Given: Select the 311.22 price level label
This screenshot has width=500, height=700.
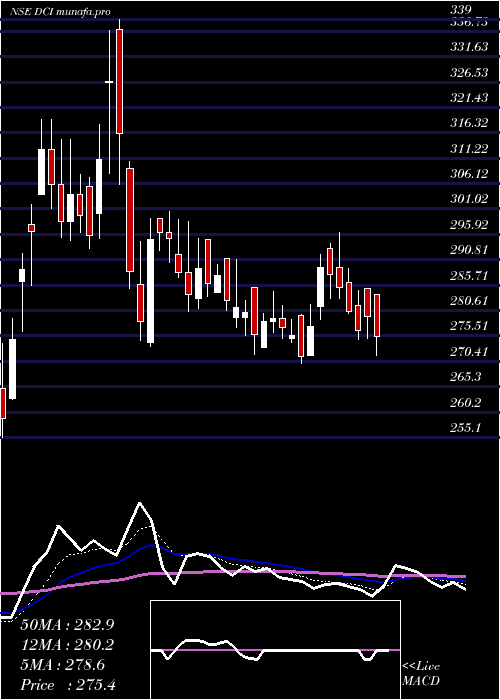Looking at the screenshot, I should click(x=469, y=149).
